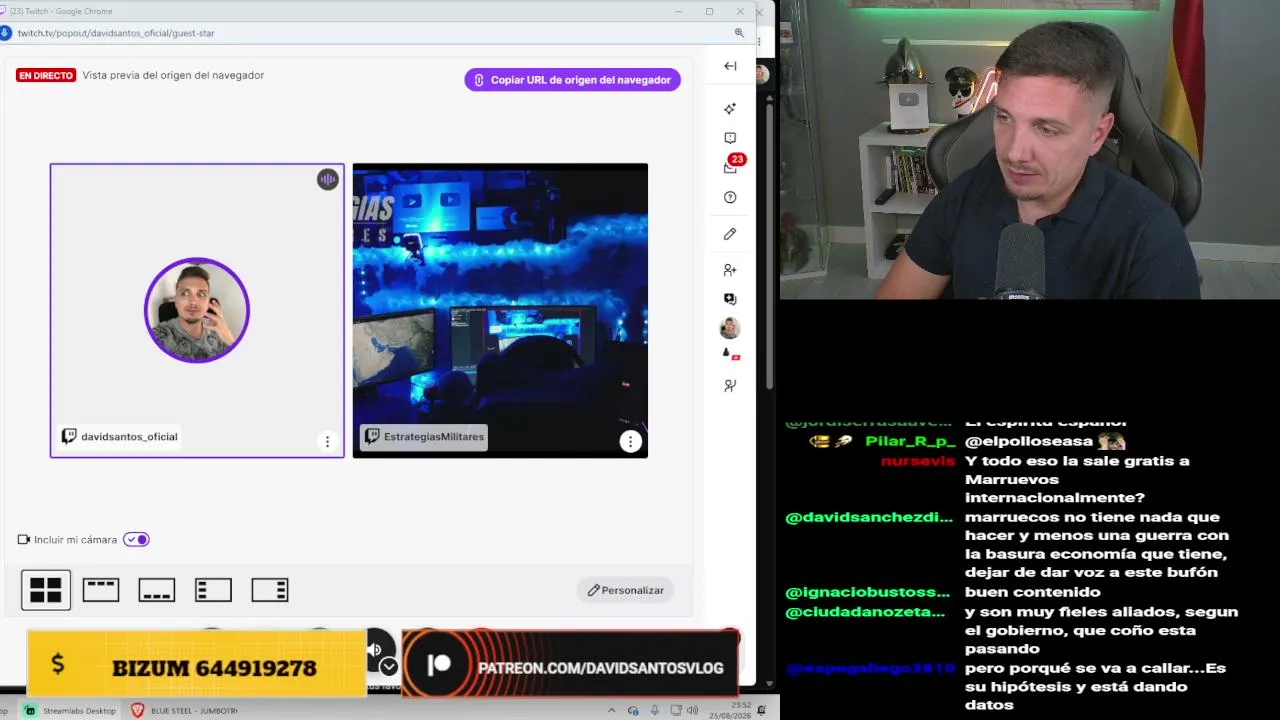Click the speaker volume button above banners
This screenshot has height=720, width=1280.
click(x=375, y=650)
